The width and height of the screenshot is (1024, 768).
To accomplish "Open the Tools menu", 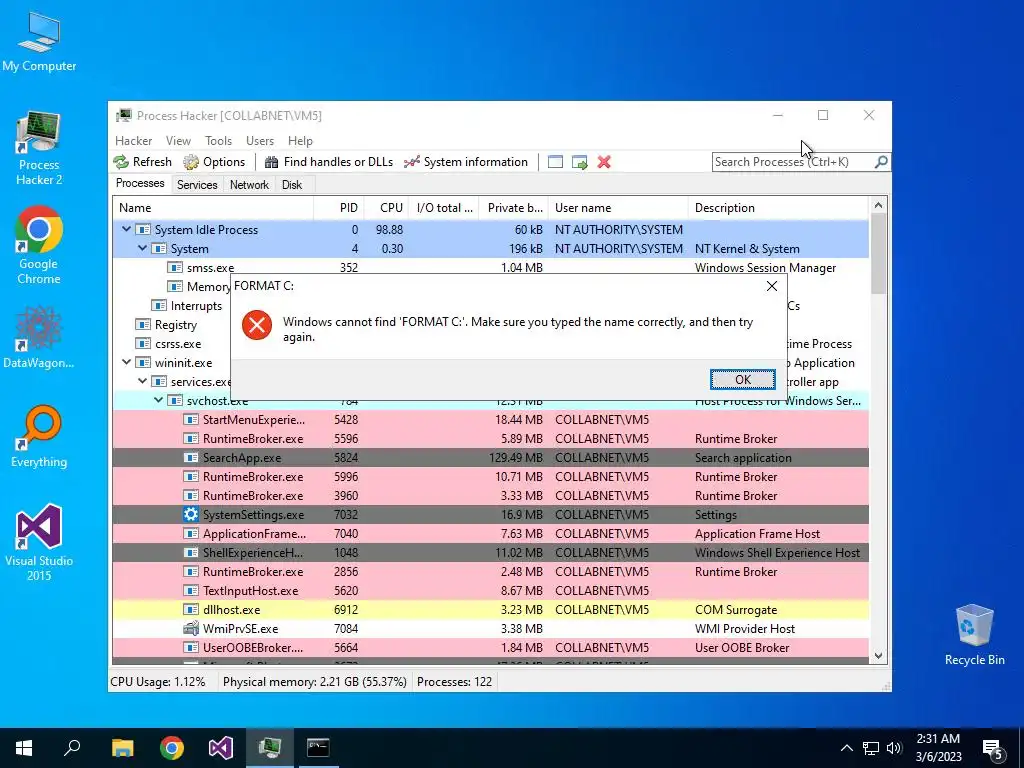I will (x=218, y=141).
